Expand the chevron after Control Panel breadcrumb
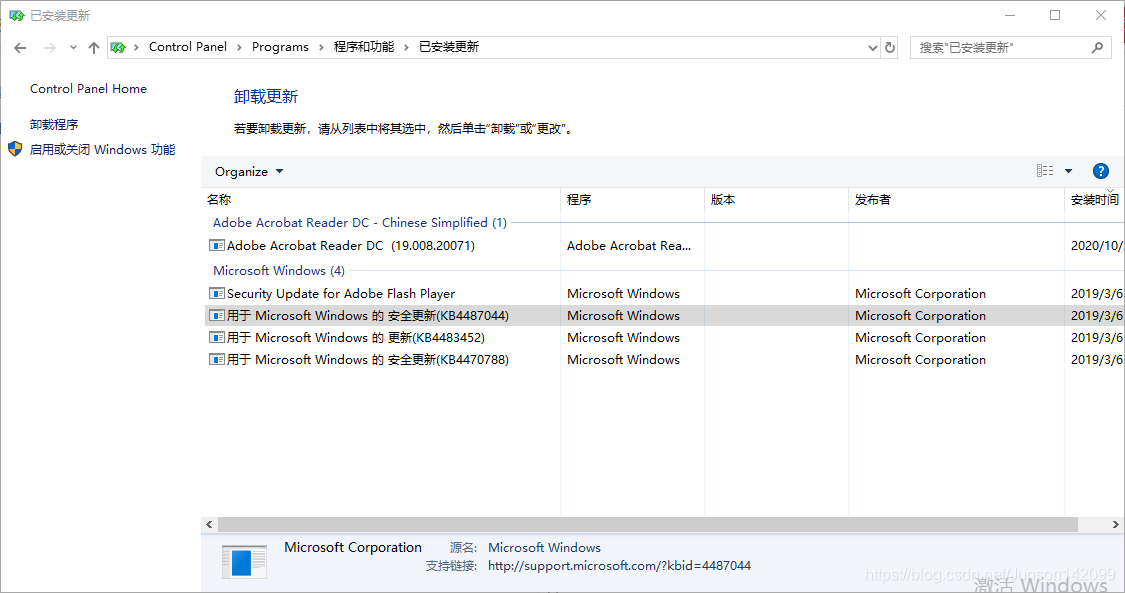The image size is (1125, 593). (x=239, y=47)
